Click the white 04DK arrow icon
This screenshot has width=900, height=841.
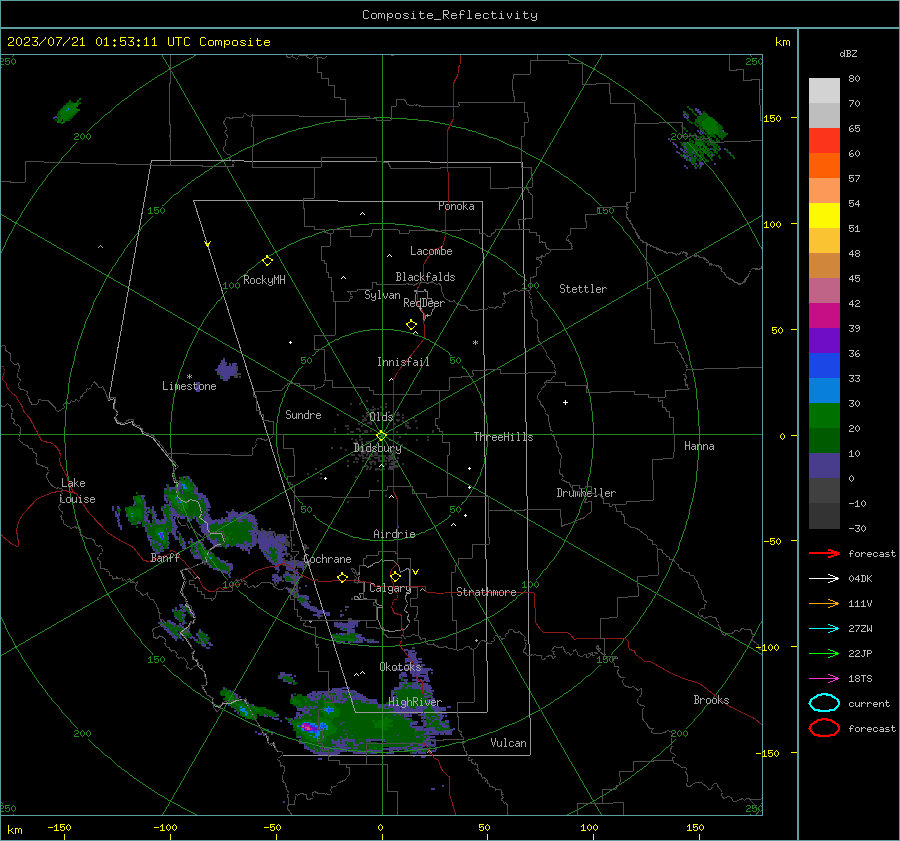(x=824, y=579)
